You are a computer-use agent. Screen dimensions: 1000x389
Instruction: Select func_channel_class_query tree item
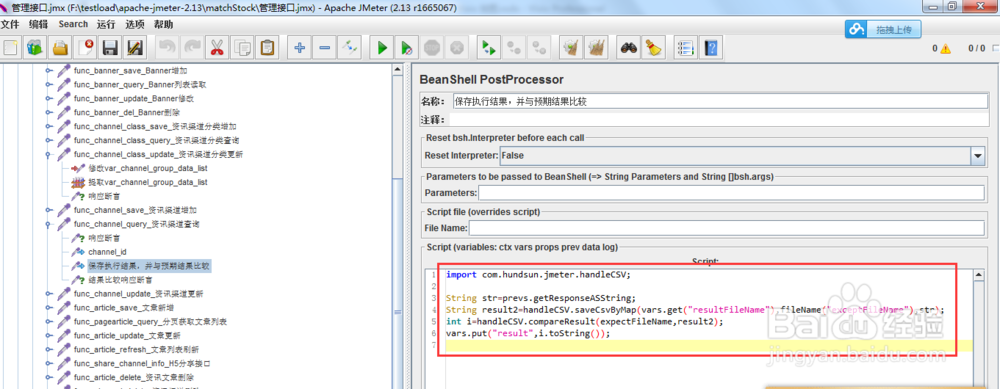156,140
